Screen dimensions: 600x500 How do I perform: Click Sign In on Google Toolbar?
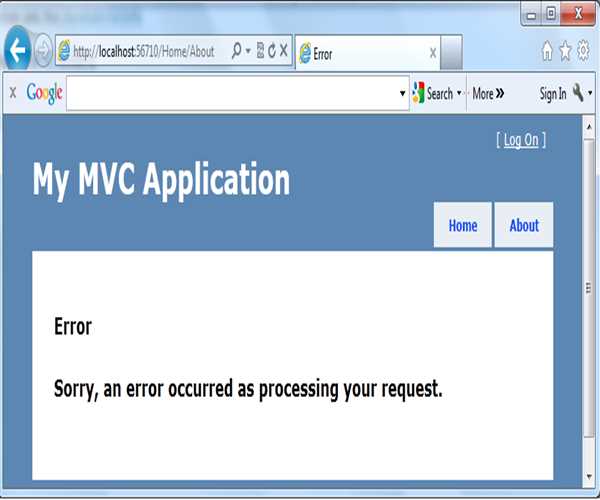pyautogui.click(x=553, y=94)
